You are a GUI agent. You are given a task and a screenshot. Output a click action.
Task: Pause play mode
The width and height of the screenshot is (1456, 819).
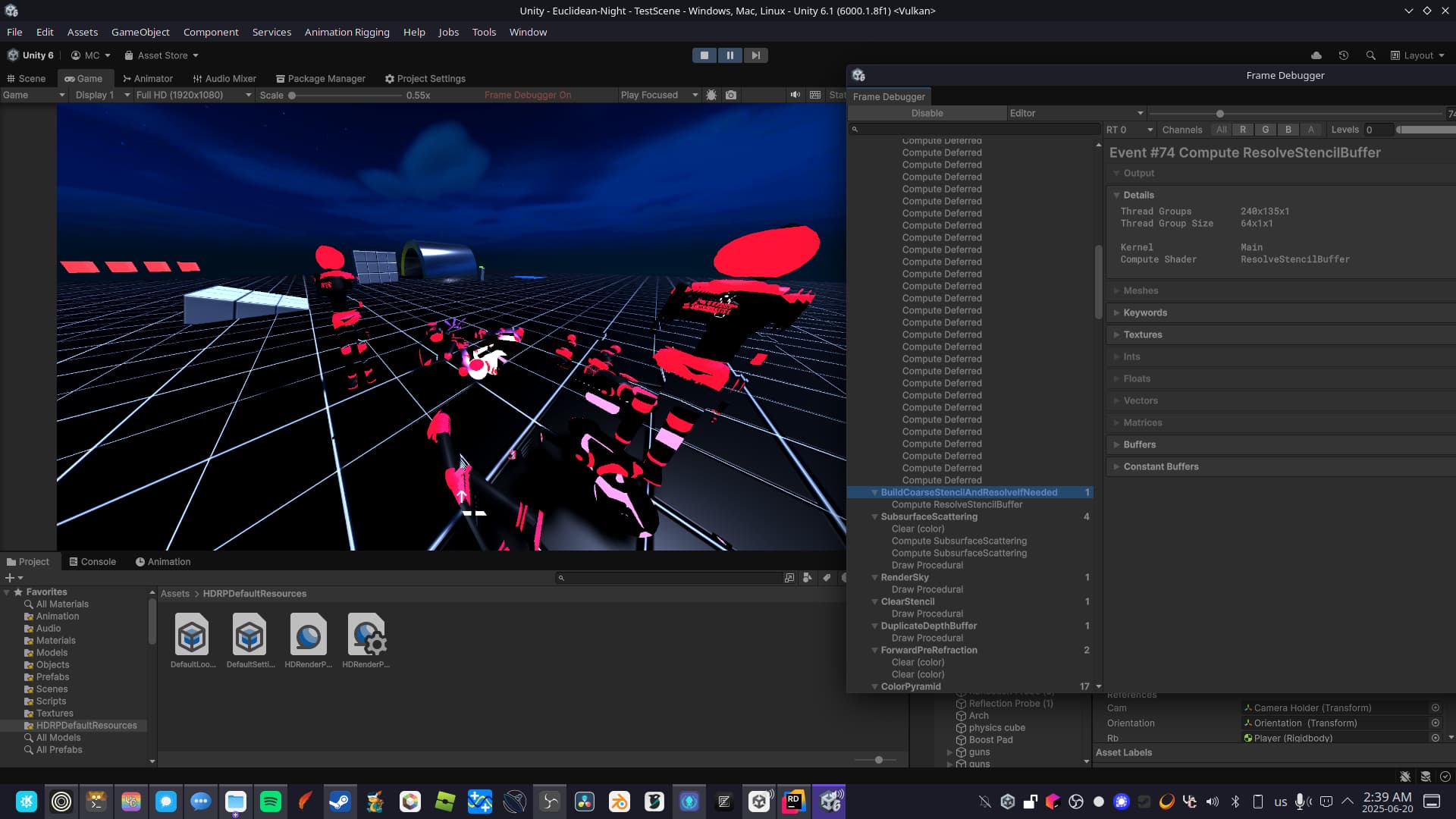coord(730,55)
